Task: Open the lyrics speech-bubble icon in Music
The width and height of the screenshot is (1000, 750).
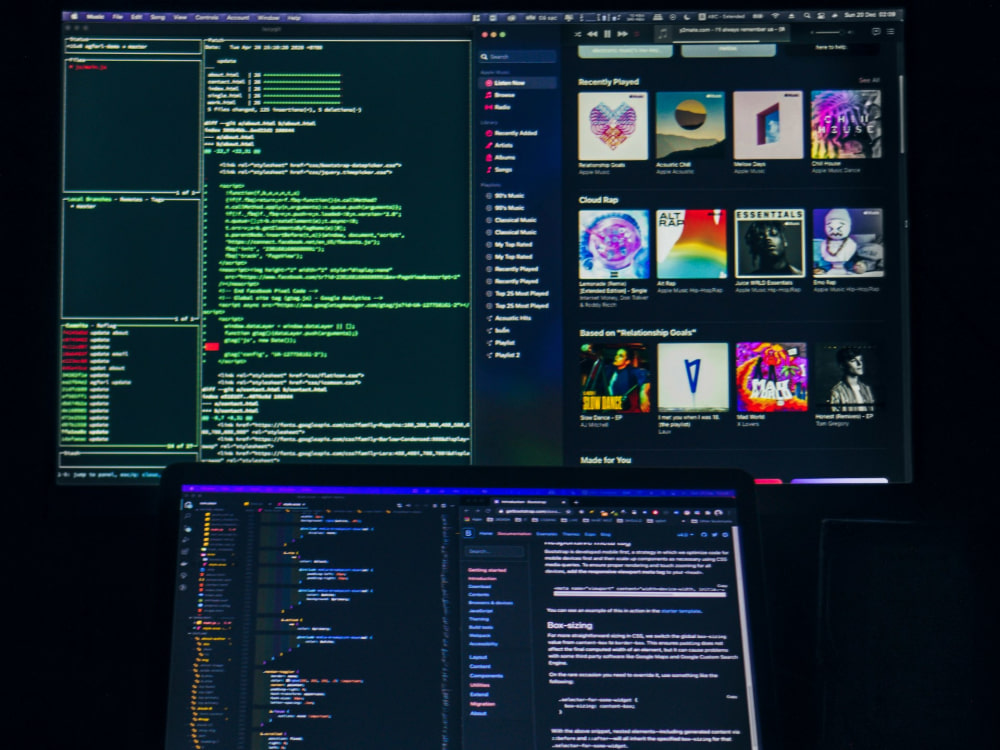Action: point(876,31)
